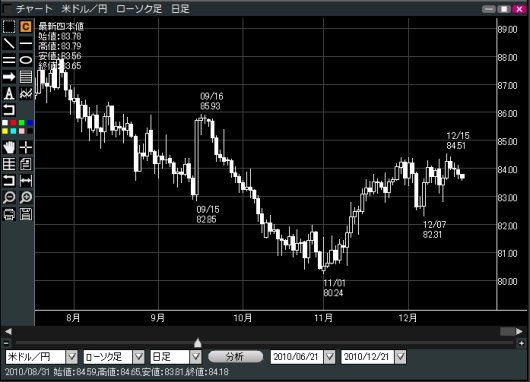The image size is (530, 382).
Task: Open the 日足 timeframe dropdown
Action: [x=195, y=357]
